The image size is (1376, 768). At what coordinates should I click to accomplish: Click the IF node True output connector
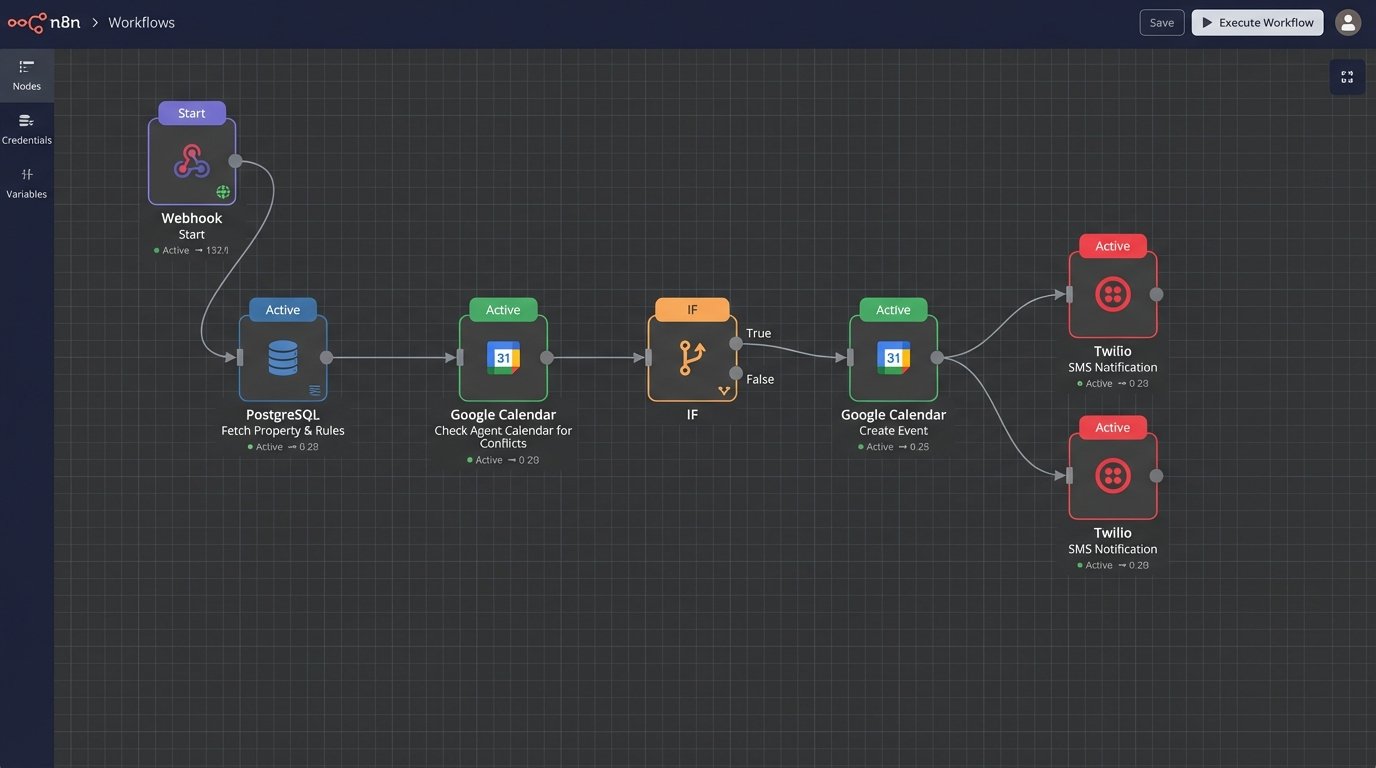point(736,343)
